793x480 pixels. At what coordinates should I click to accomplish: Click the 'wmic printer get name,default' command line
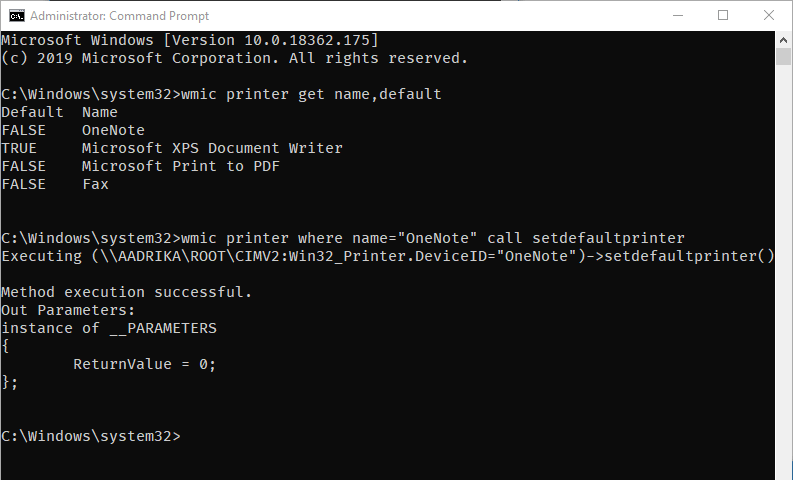pos(220,94)
